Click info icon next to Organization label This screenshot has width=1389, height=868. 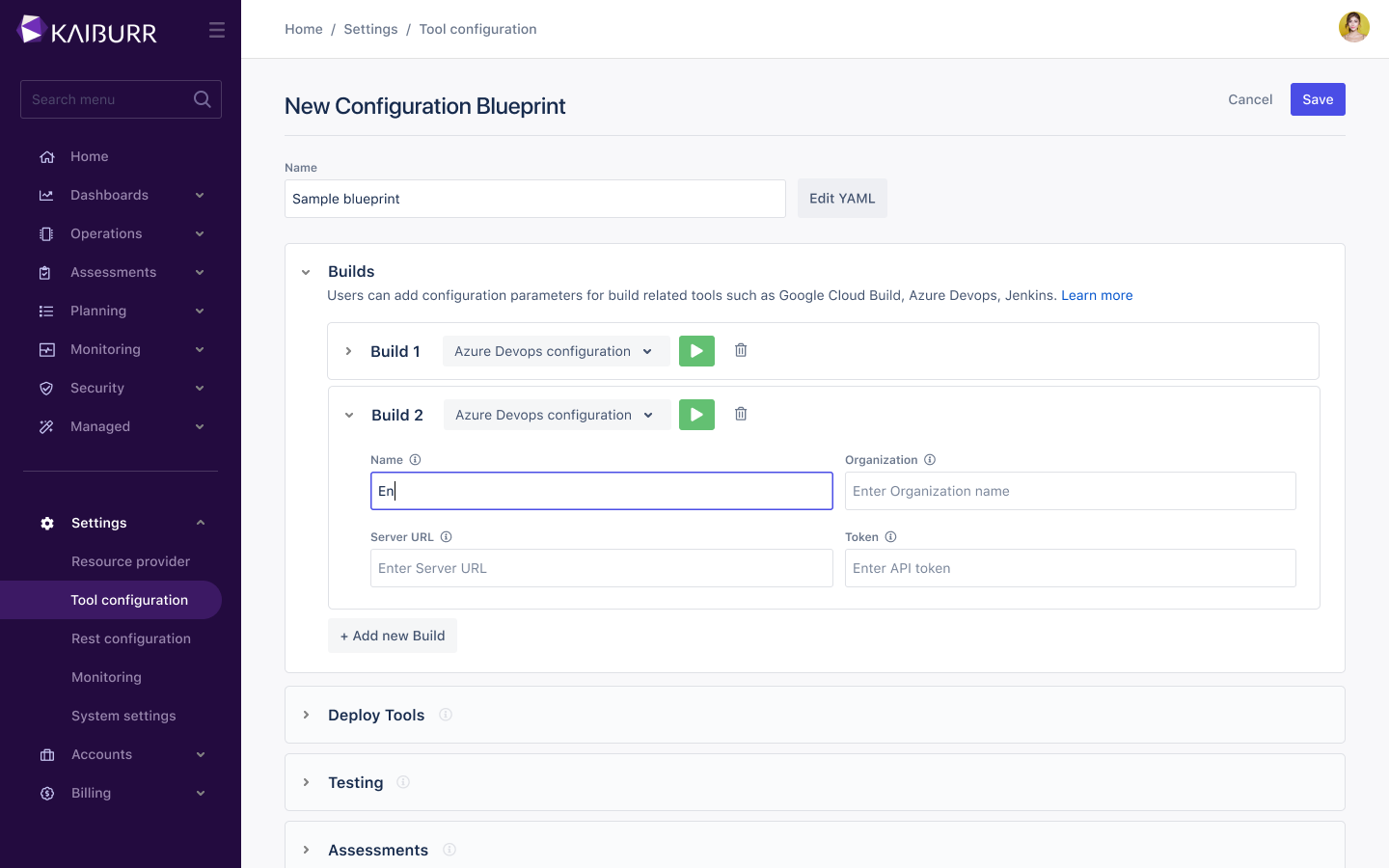[930, 460]
